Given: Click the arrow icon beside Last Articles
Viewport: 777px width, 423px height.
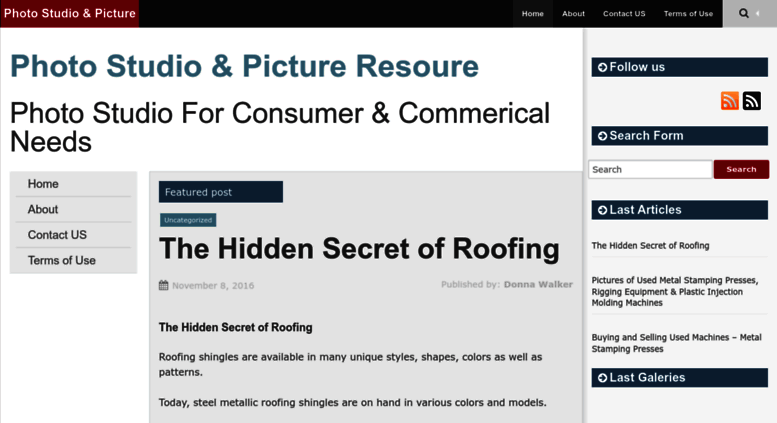Looking at the screenshot, I should pos(602,210).
